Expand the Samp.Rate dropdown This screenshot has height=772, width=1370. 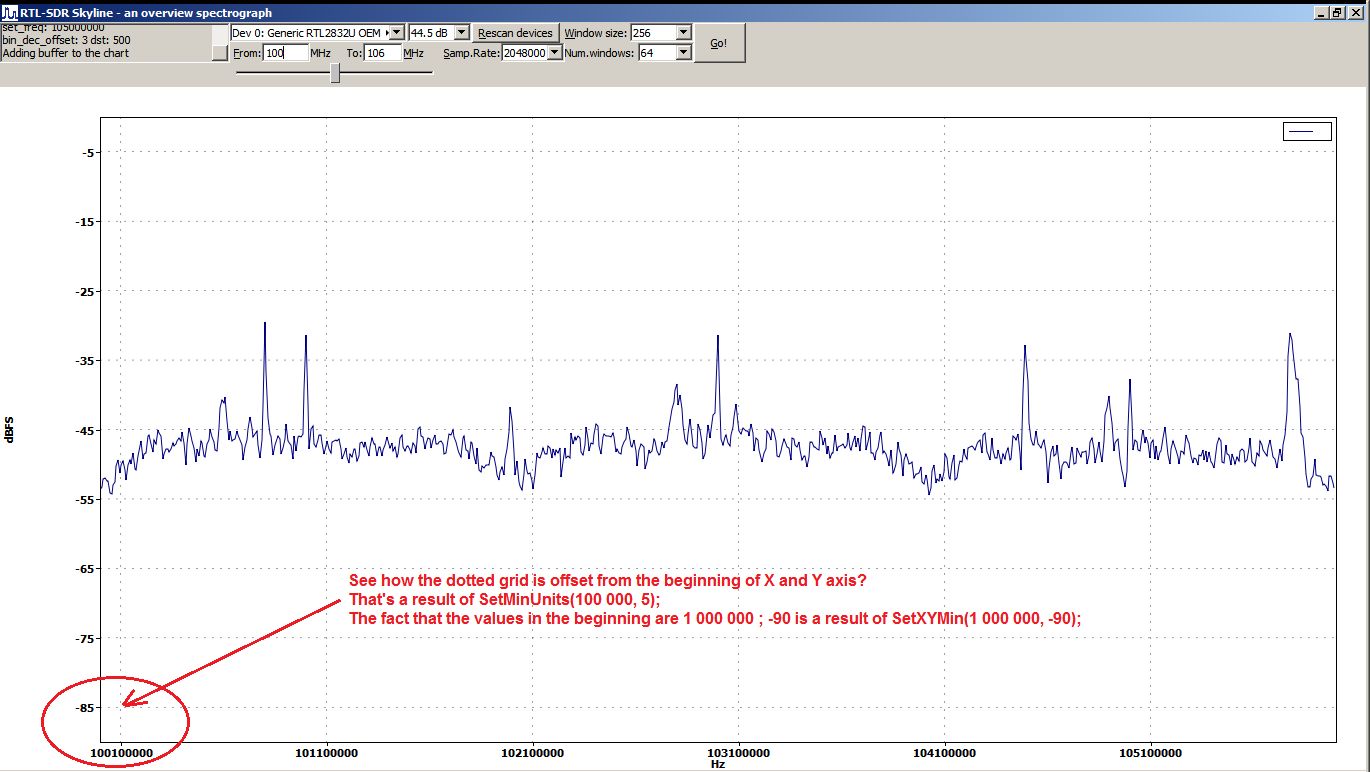[x=555, y=53]
